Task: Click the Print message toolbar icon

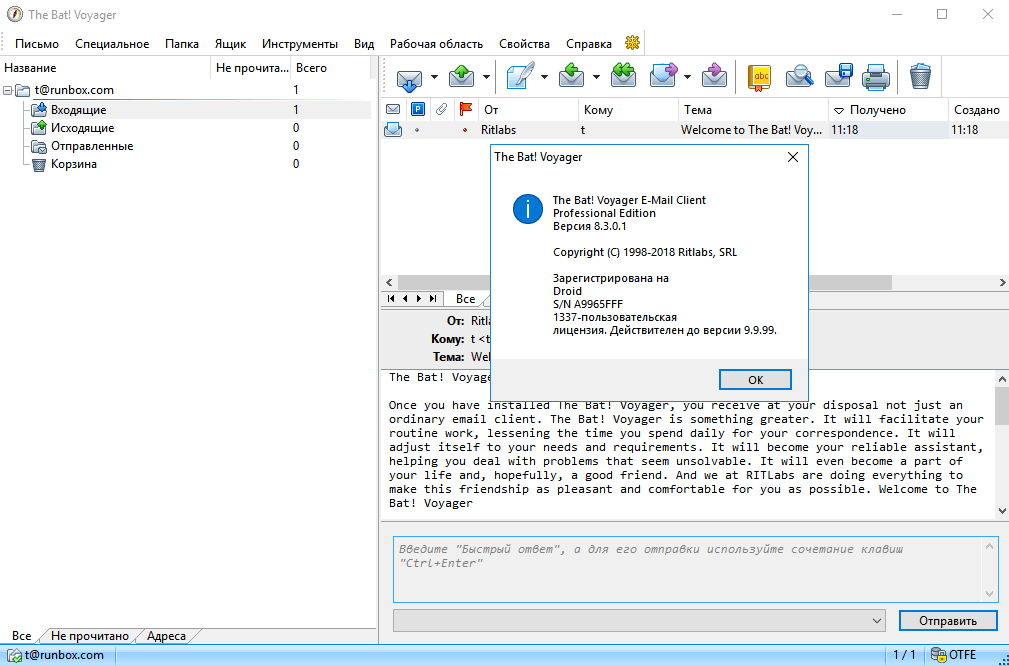Action: coord(876,77)
